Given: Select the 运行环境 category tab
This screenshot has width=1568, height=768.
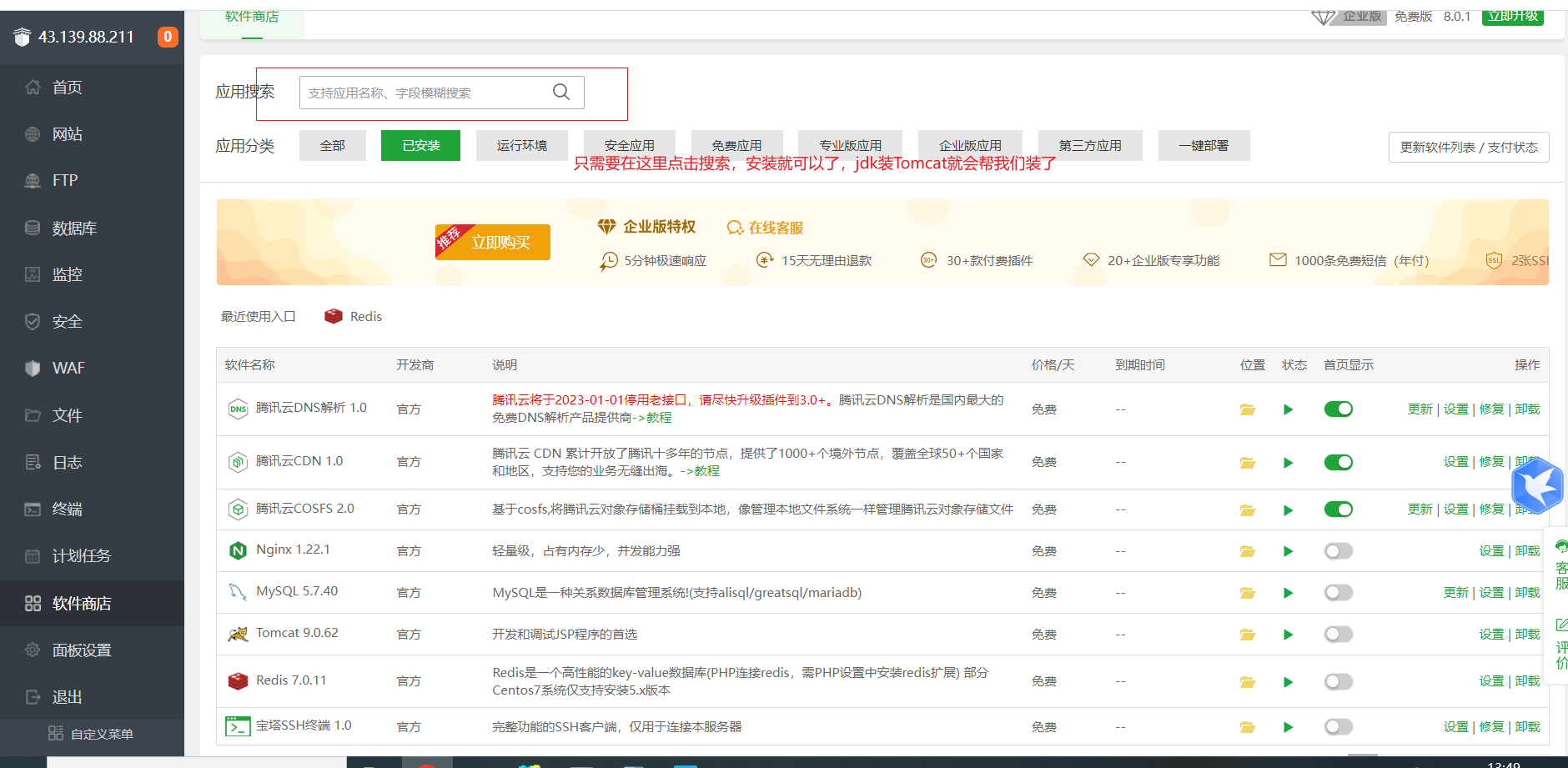Looking at the screenshot, I should click(521, 146).
